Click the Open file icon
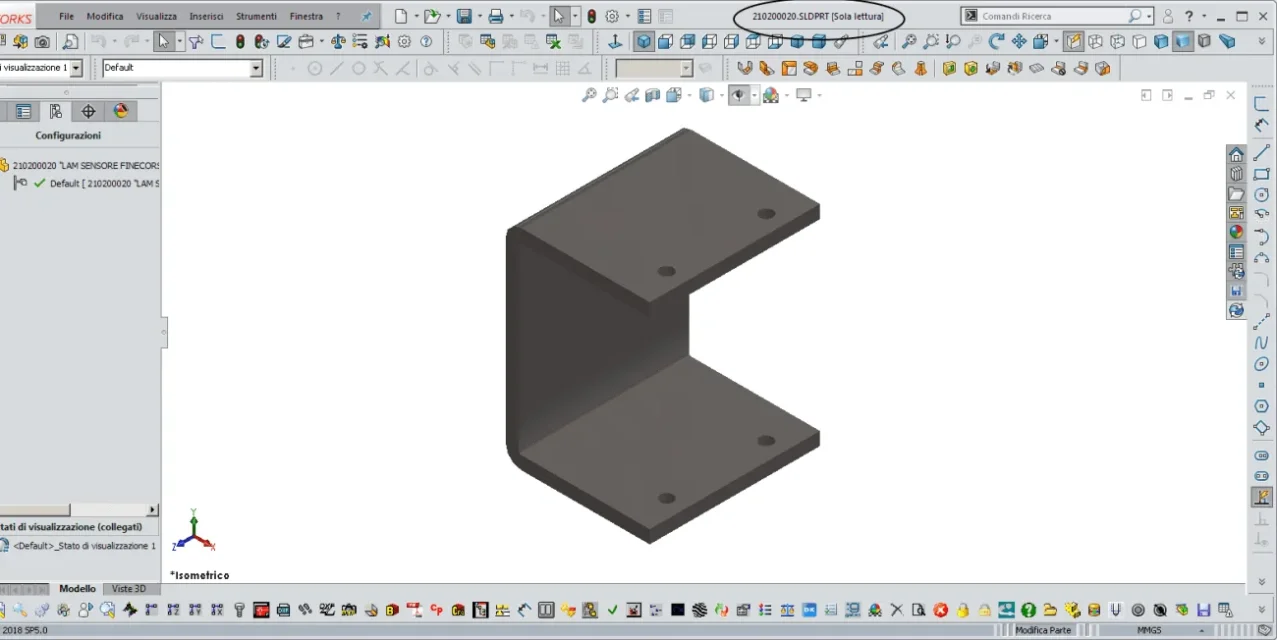Image resolution: width=1277 pixels, height=640 pixels. pos(430,16)
